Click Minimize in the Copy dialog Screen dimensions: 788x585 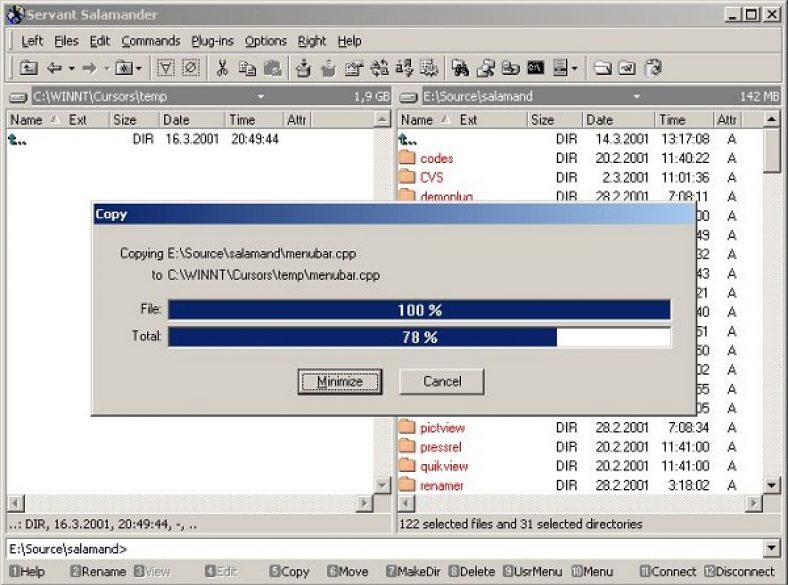(x=340, y=382)
